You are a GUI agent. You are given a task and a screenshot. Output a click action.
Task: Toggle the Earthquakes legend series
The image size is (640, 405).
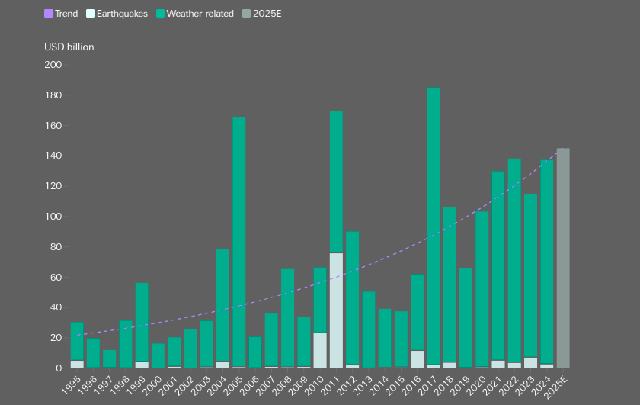tap(117, 13)
